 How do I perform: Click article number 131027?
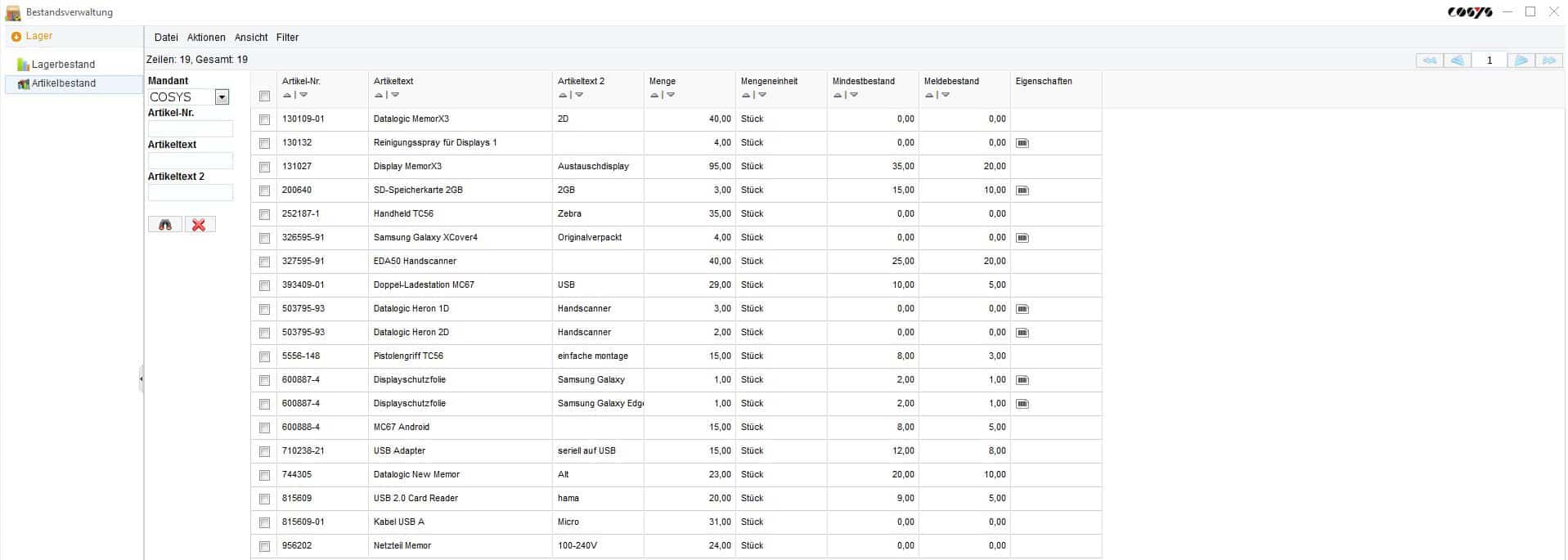297,167
